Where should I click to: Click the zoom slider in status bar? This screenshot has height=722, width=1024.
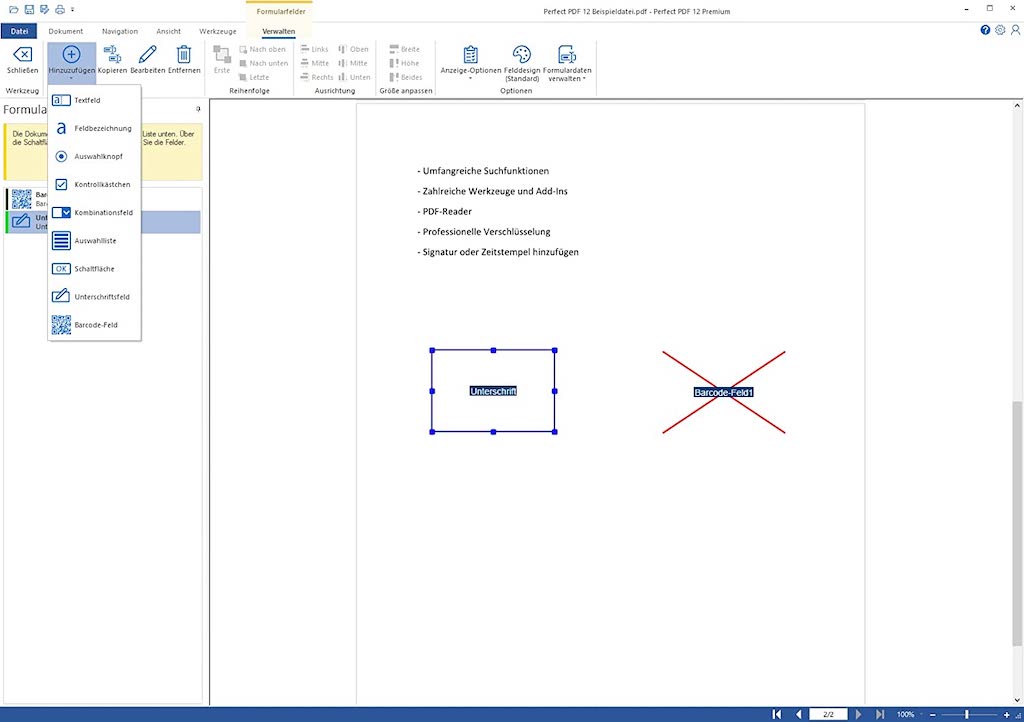tap(966, 714)
